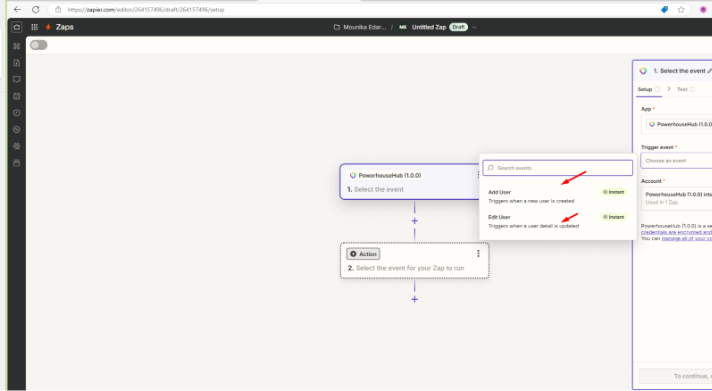Open the speech bubble notes sidebar icon

[x=17, y=79]
